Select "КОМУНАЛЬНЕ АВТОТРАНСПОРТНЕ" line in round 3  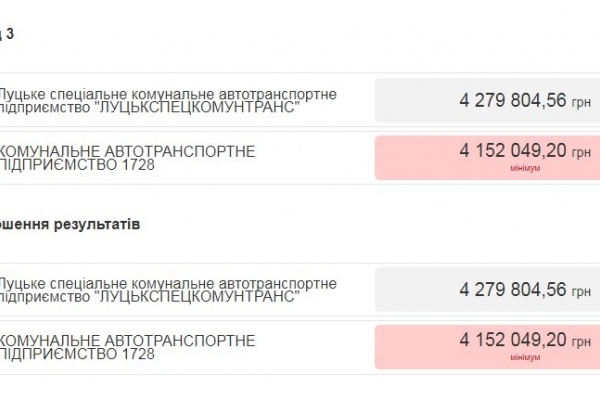tap(127, 150)
